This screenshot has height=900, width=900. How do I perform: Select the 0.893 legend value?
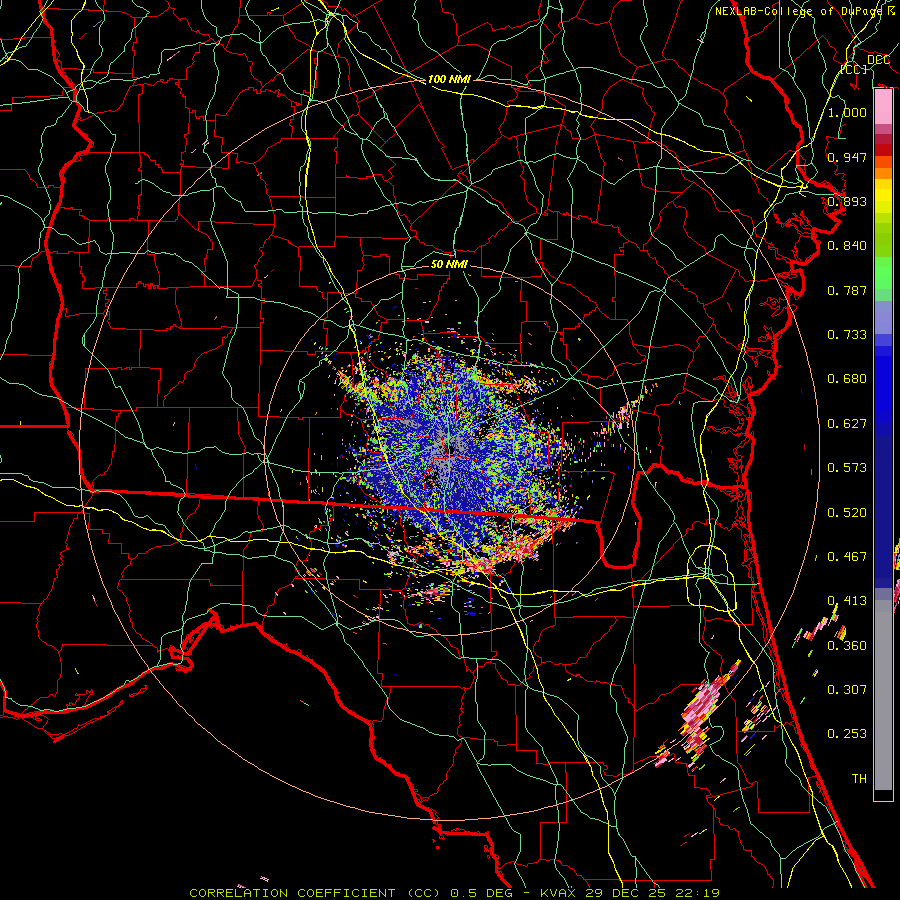click(x=847, y=201)
